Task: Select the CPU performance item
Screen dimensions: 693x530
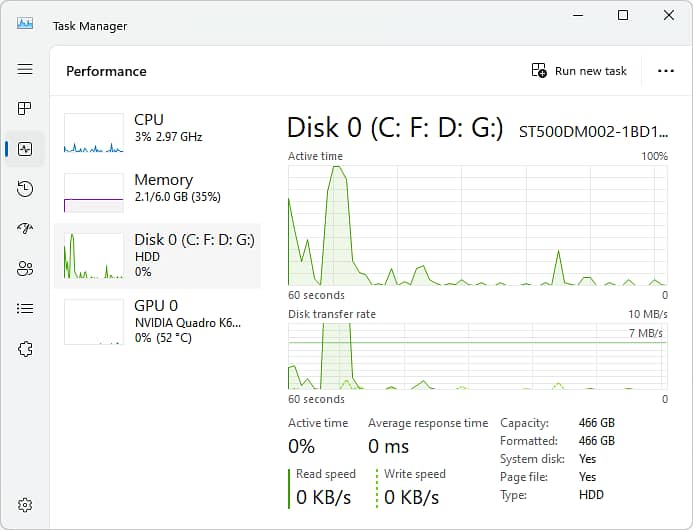Action: click(157, 133)
